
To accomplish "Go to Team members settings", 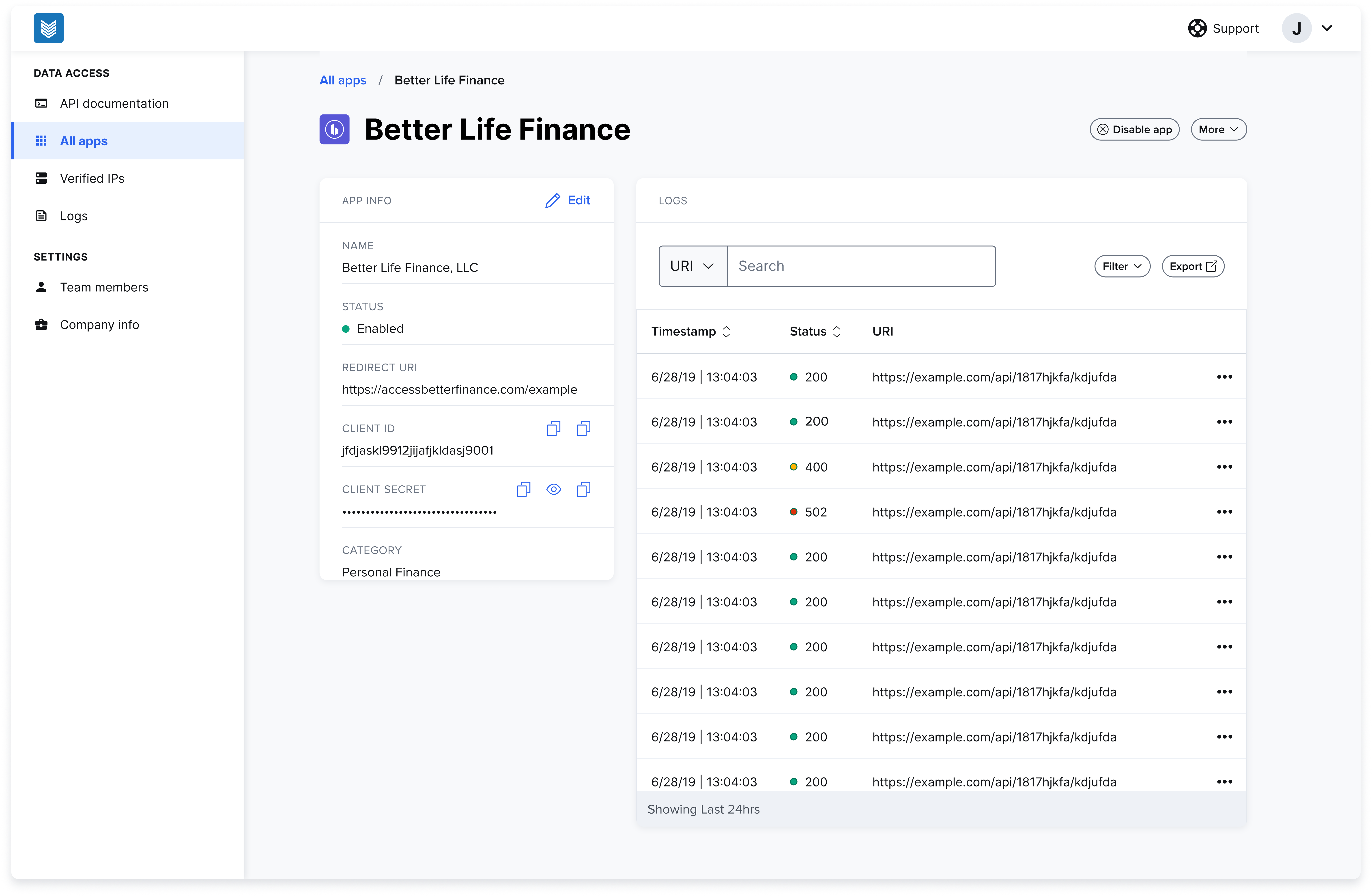I will 104,287.
